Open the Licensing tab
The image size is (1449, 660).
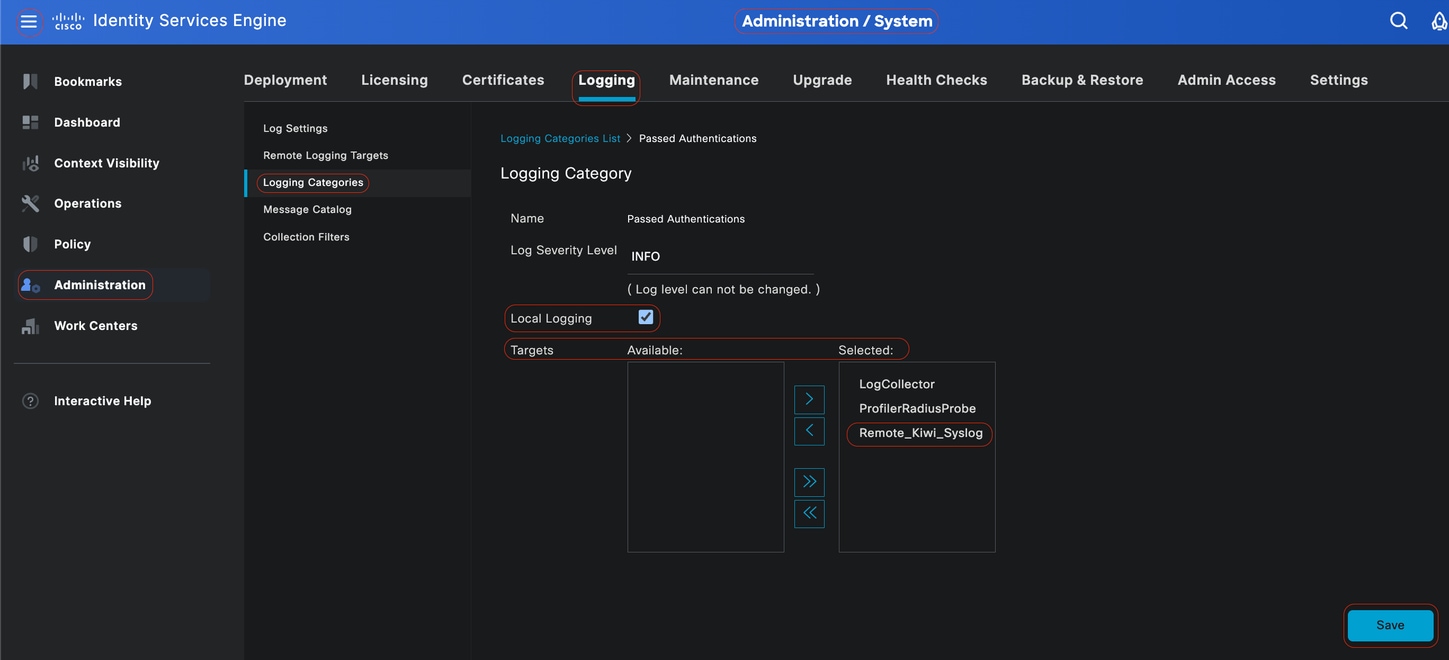click(394, 80)
